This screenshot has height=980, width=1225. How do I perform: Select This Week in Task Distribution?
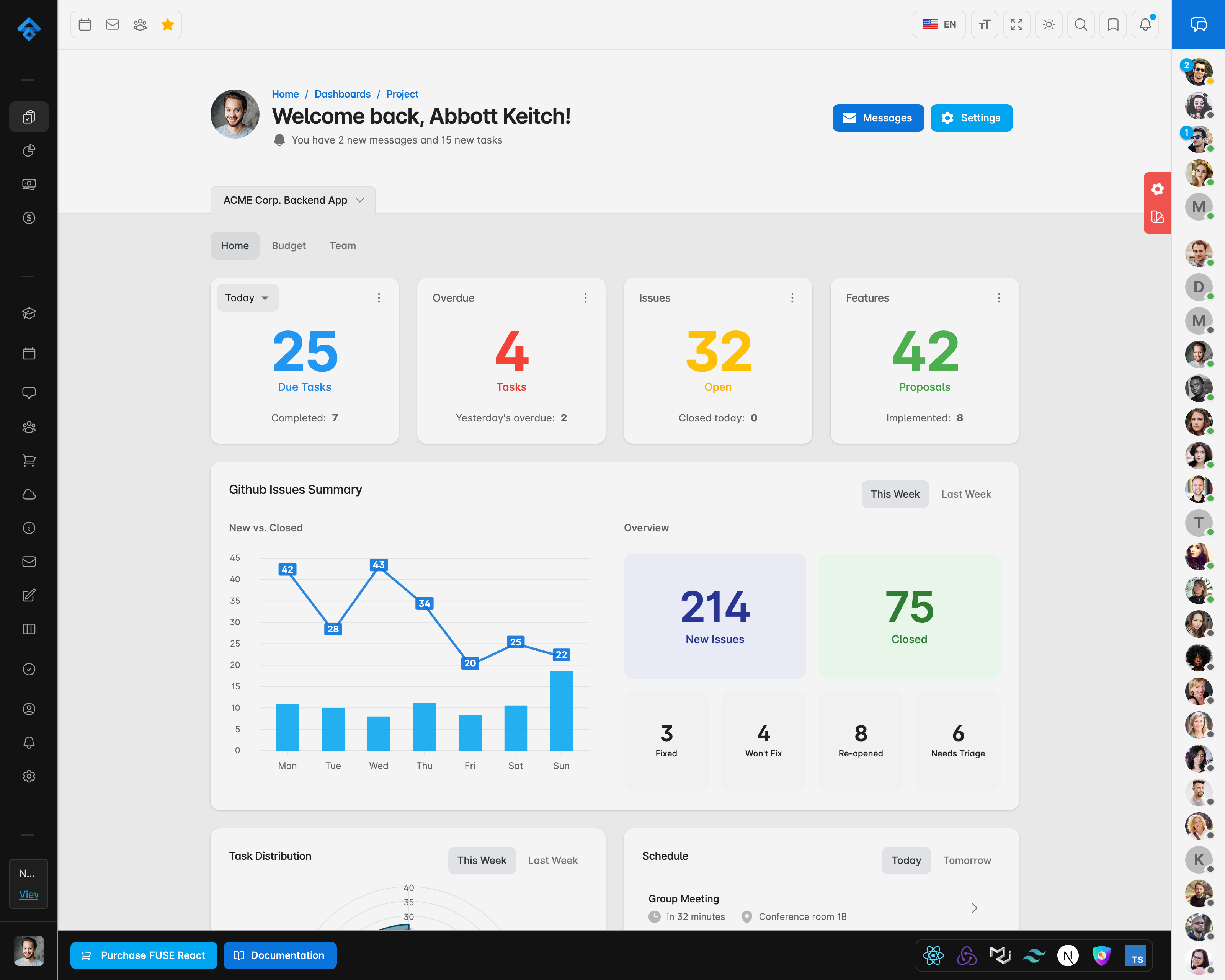pos(481,860)
